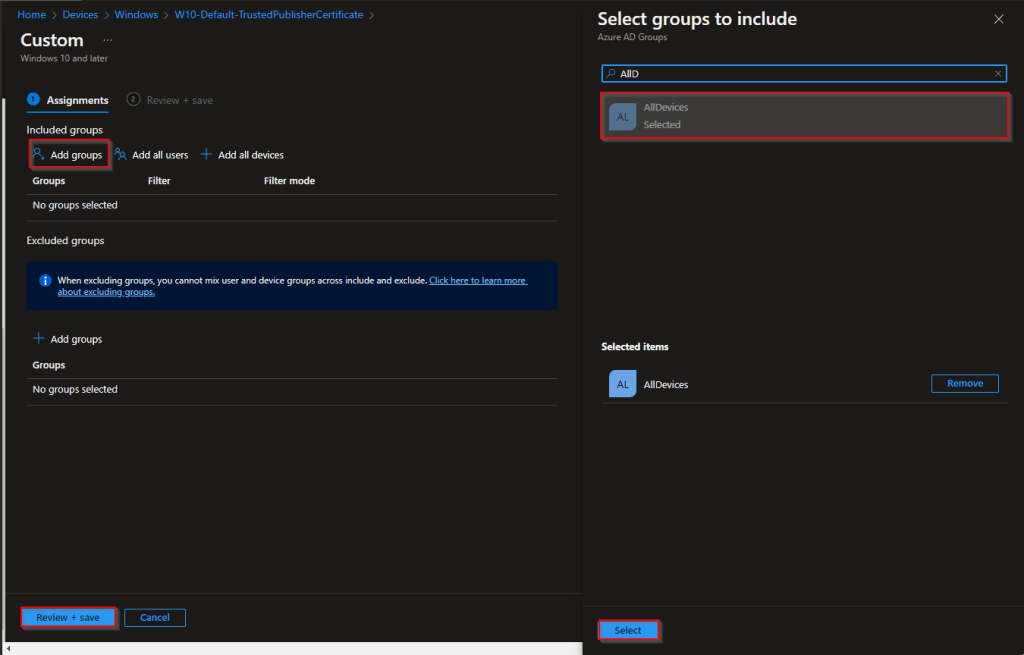Image resolution: width=1024 pixels, height=655 pixels.
Task: Click Review + save button
Action: coord(68,618)
